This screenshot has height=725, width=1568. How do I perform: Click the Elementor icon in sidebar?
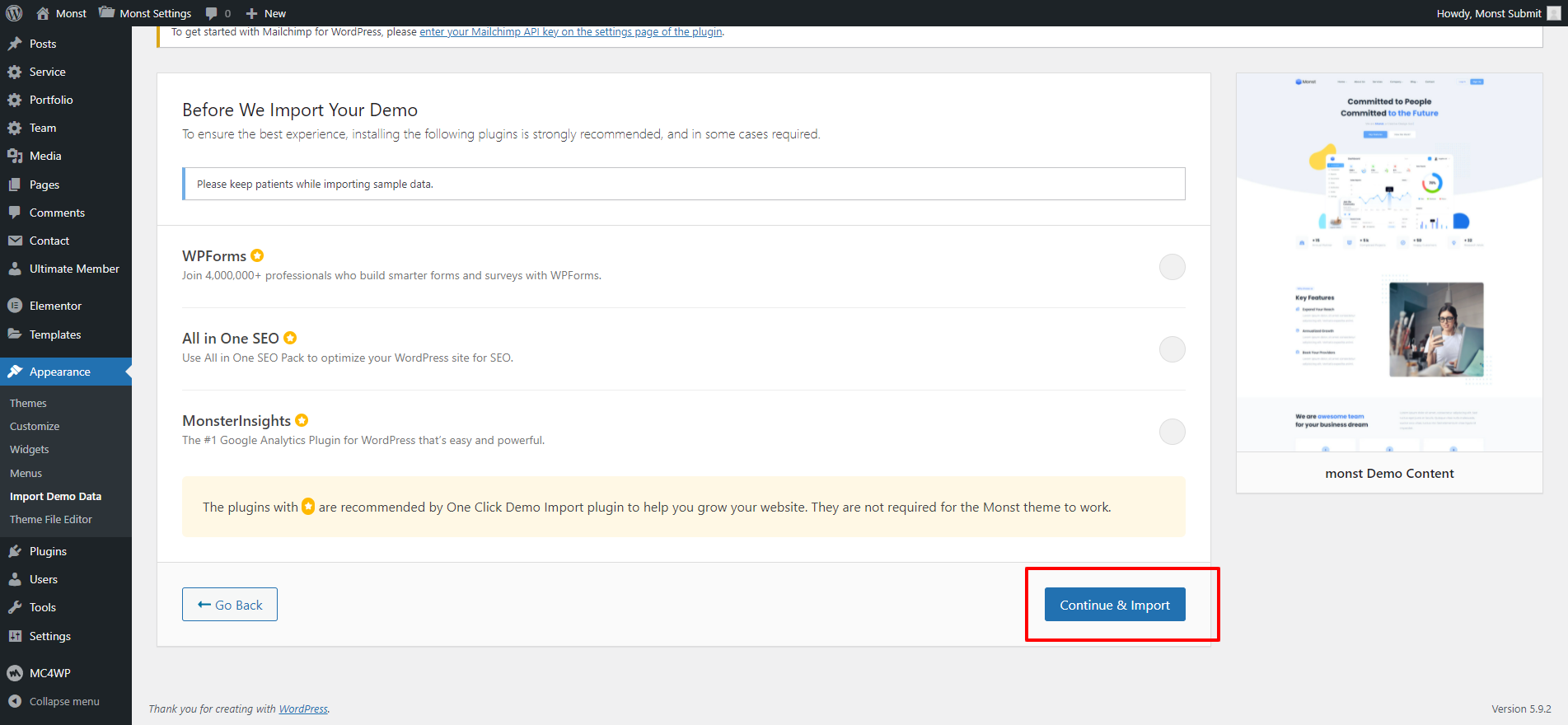pyautogui.click(x=15, y=306)
